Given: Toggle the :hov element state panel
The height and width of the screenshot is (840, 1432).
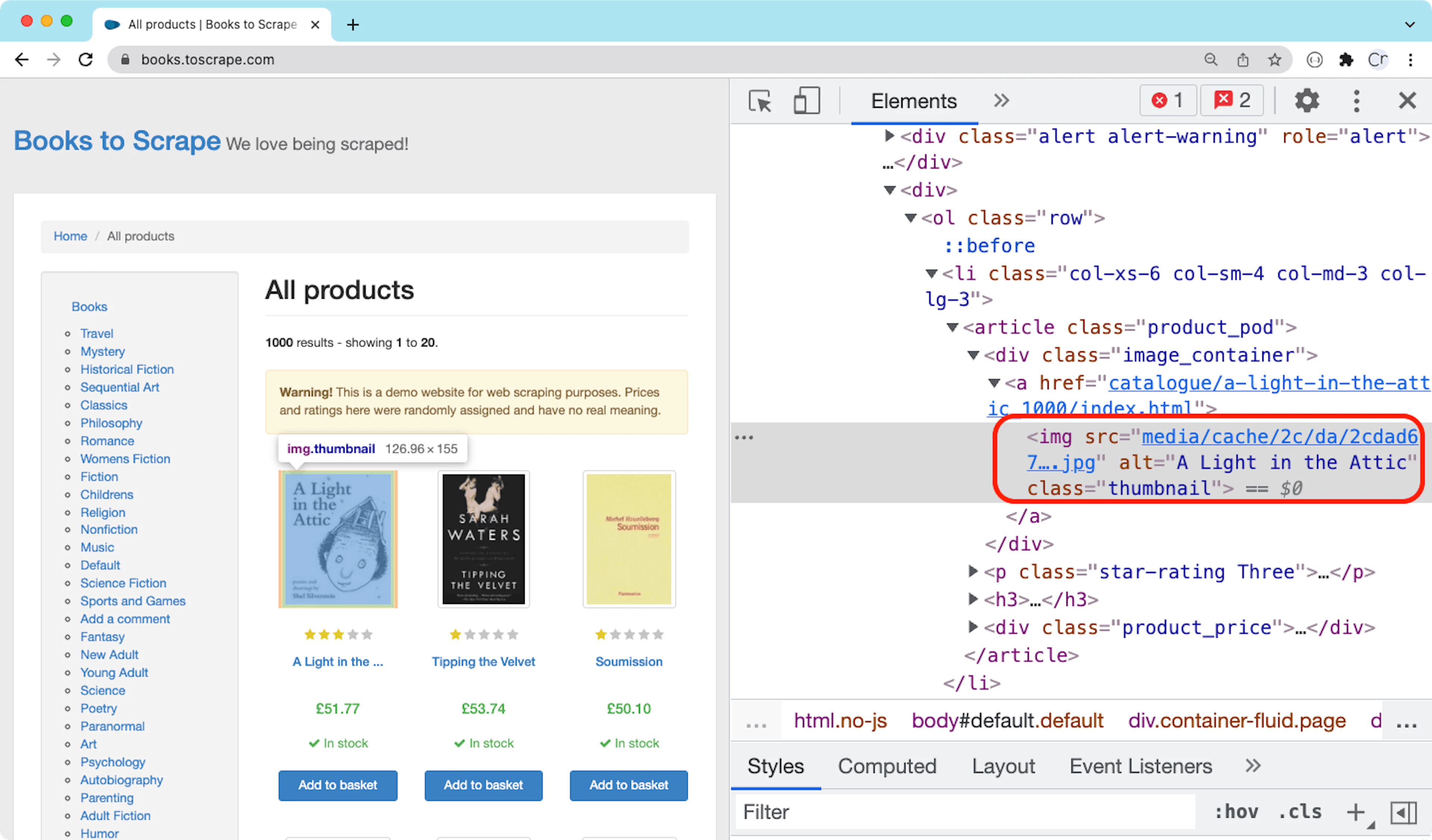Looking at the screenshot, I should pyautogui.click(x=1236, y=812).
